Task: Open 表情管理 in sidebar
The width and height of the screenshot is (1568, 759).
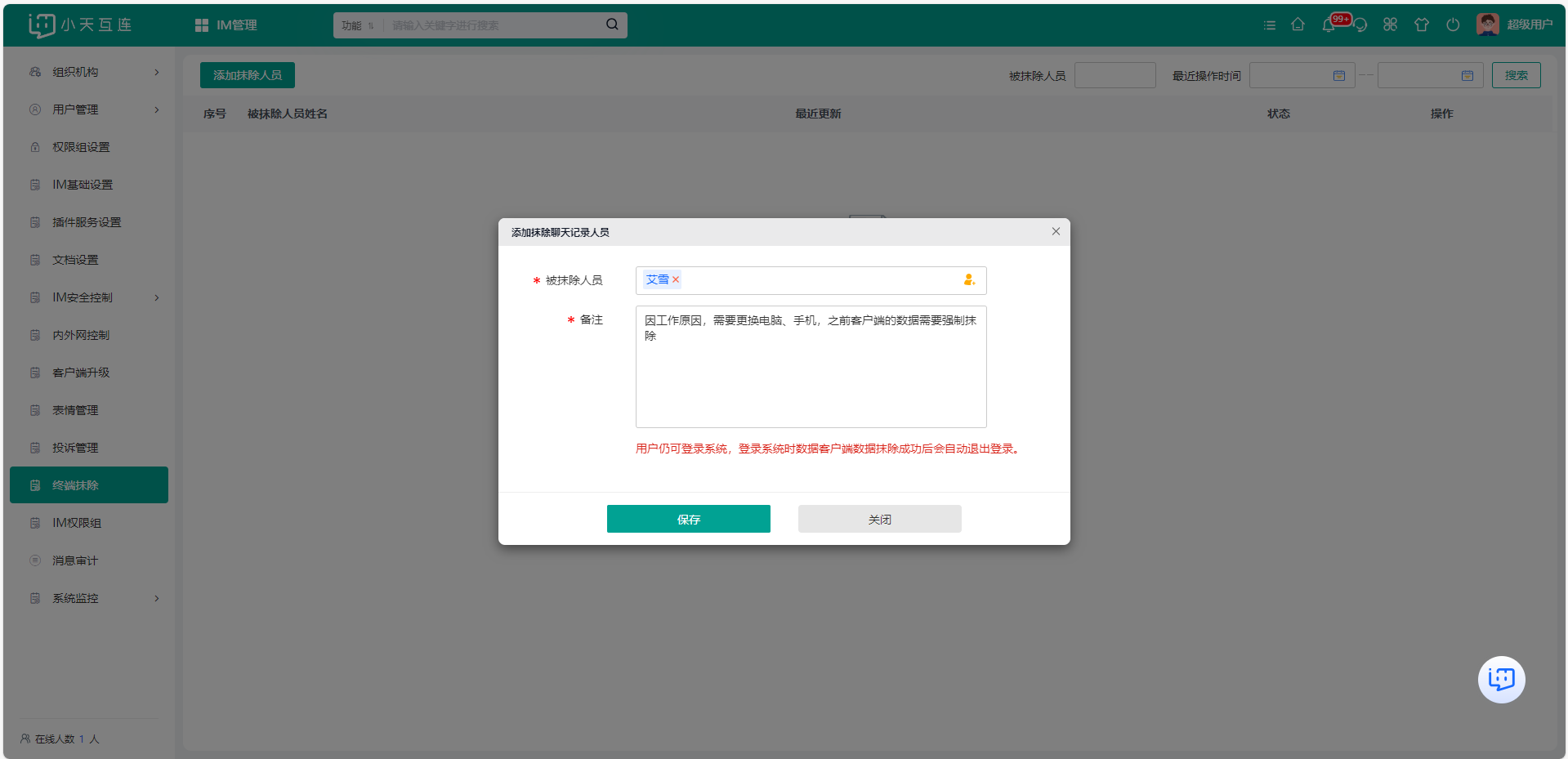Action: 89,410
